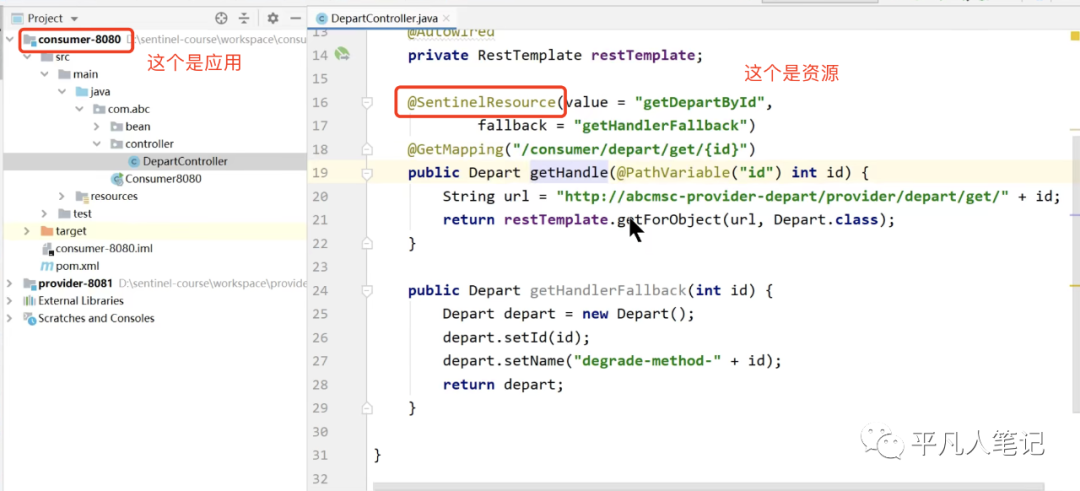Expand the test folder

tap(45, 213)
